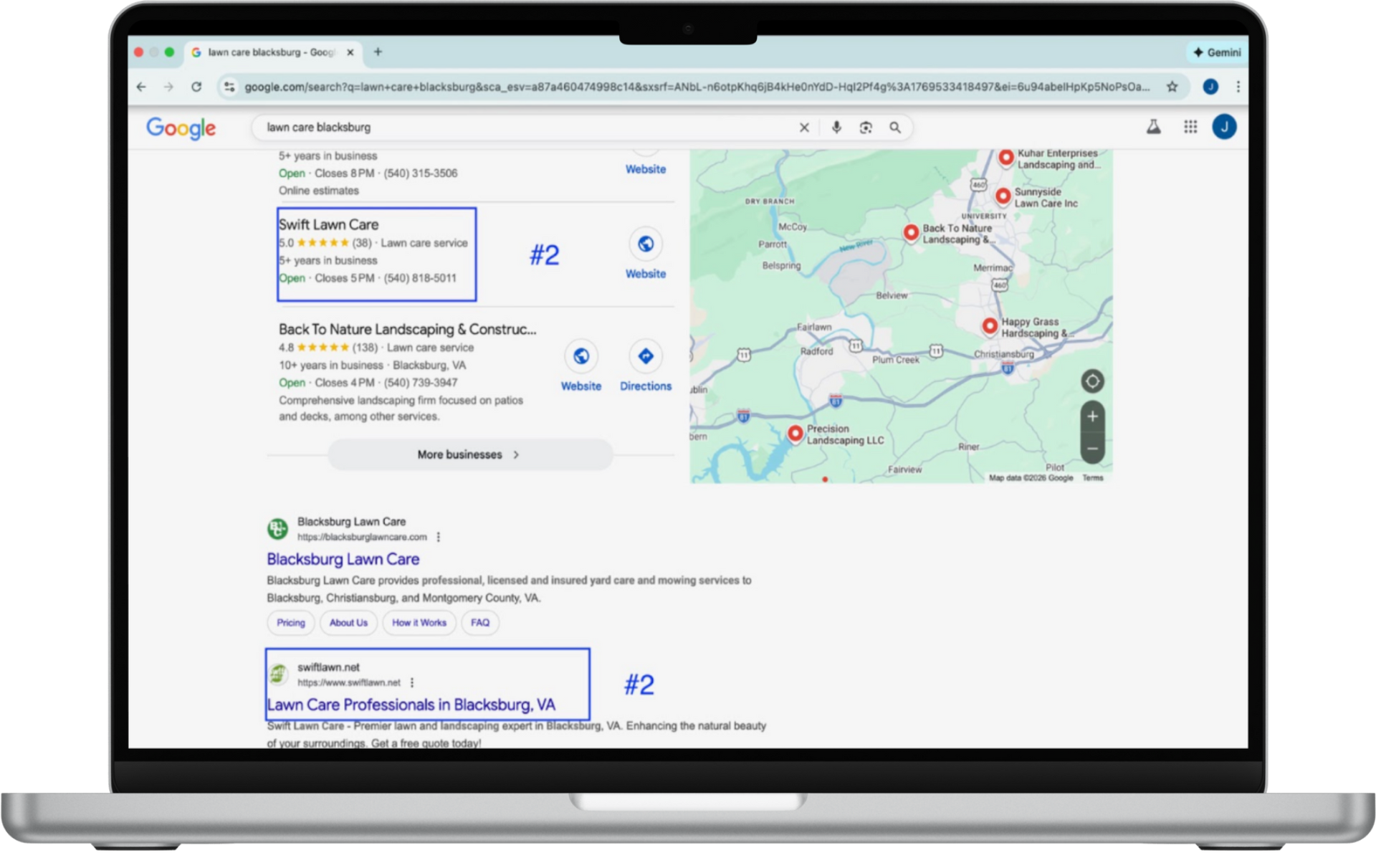Open the three-dot menu next to swiftlawn.net
Image resolution: width=1376 pixels, height=868 pixels.
pos(412,682)
